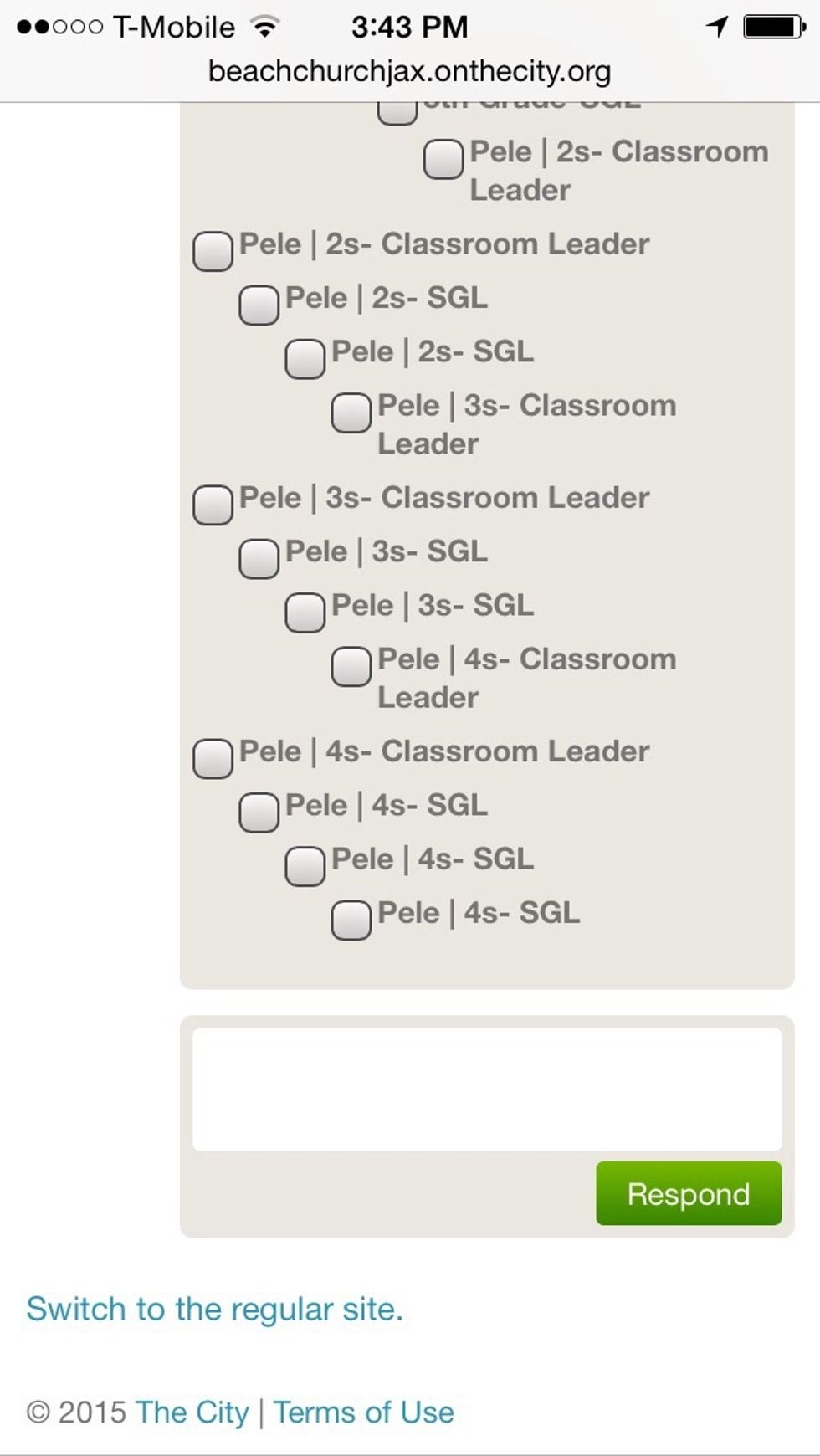Select the most-indented "Pele | 4s- SGL" checkbox

(x=351, y=920)
